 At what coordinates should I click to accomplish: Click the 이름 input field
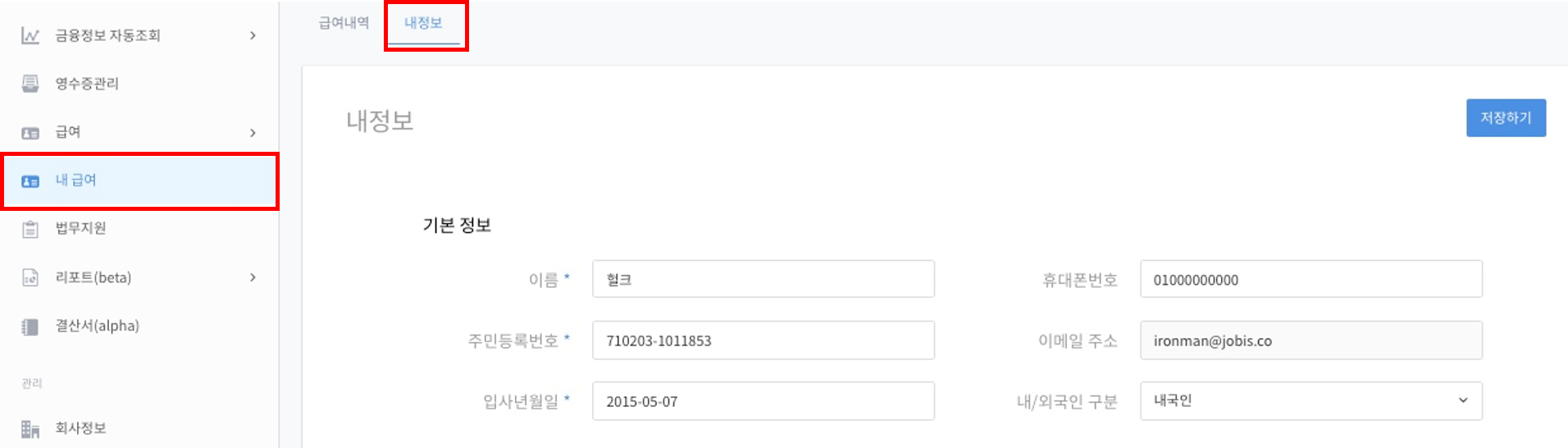click(x=763, y=279)
